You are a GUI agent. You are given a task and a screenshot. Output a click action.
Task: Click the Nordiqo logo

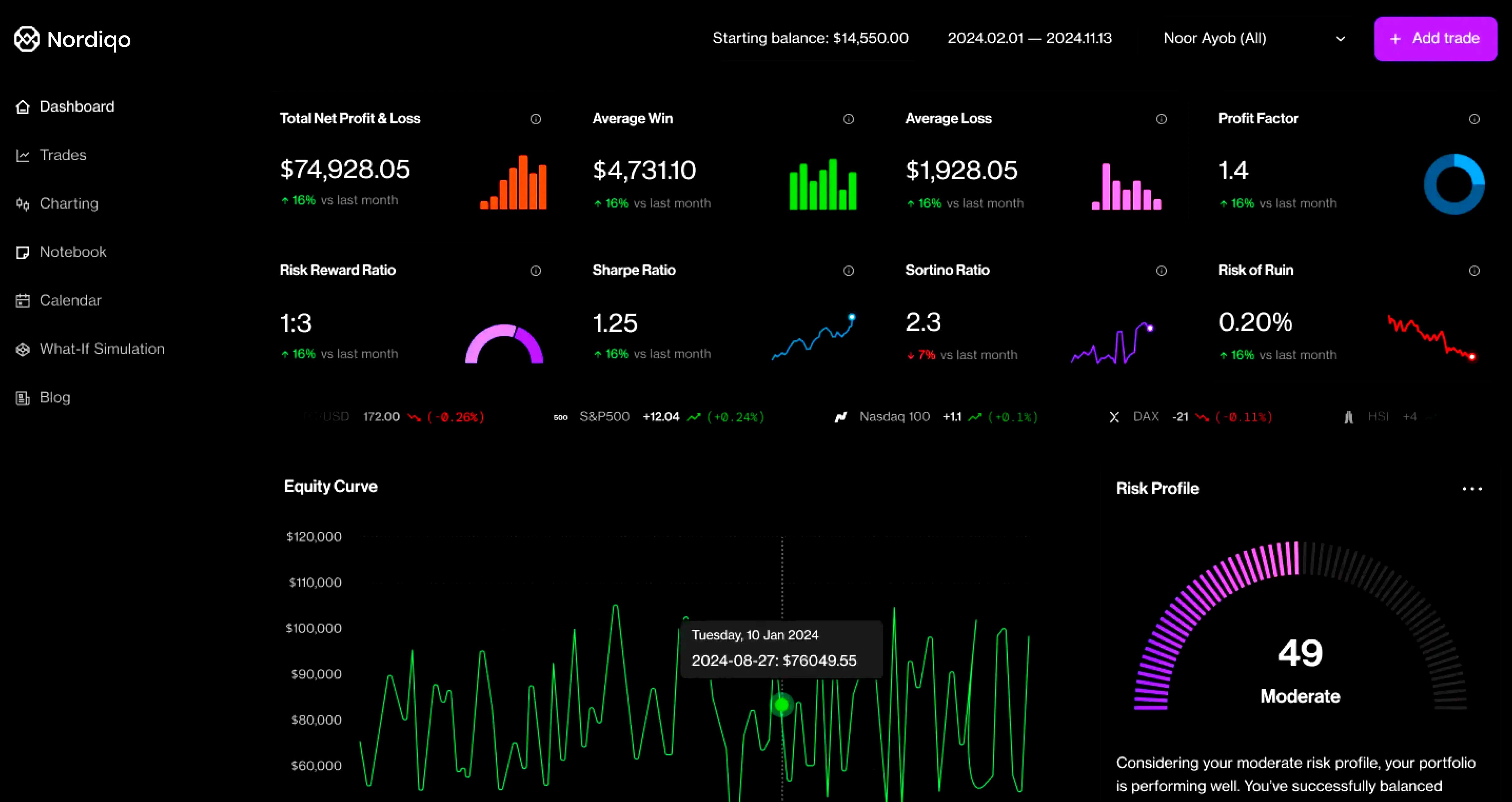[x=72, y=39]
